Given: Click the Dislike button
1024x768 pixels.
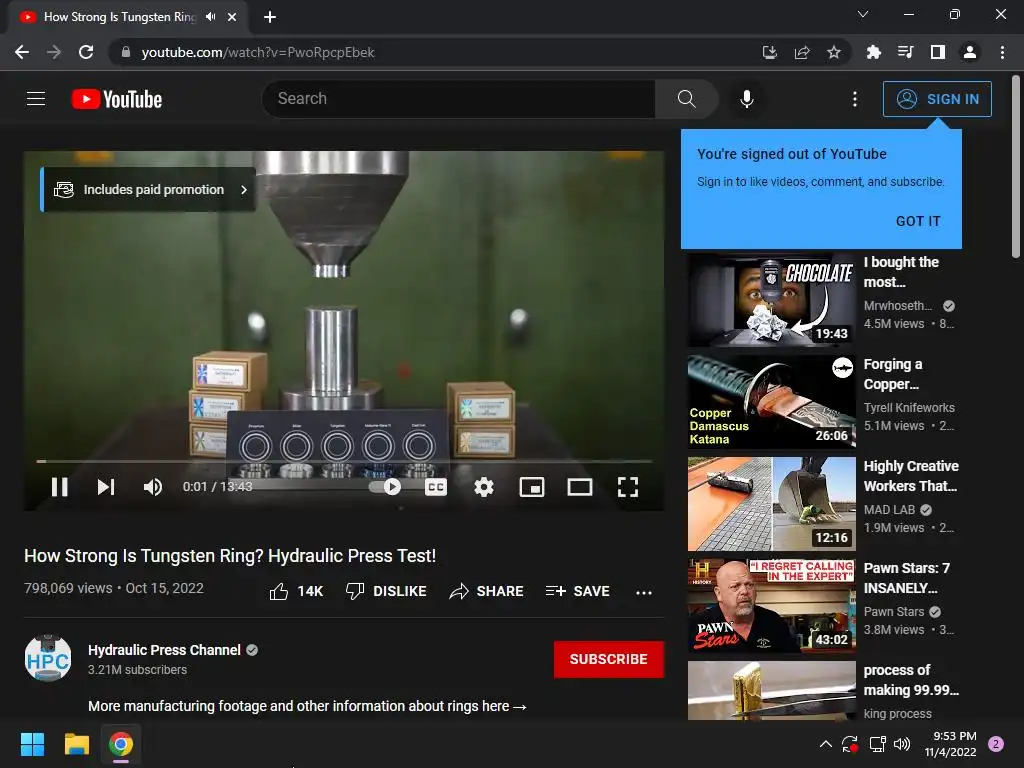Looking at the screenshot, I should [x=386, y=591].
